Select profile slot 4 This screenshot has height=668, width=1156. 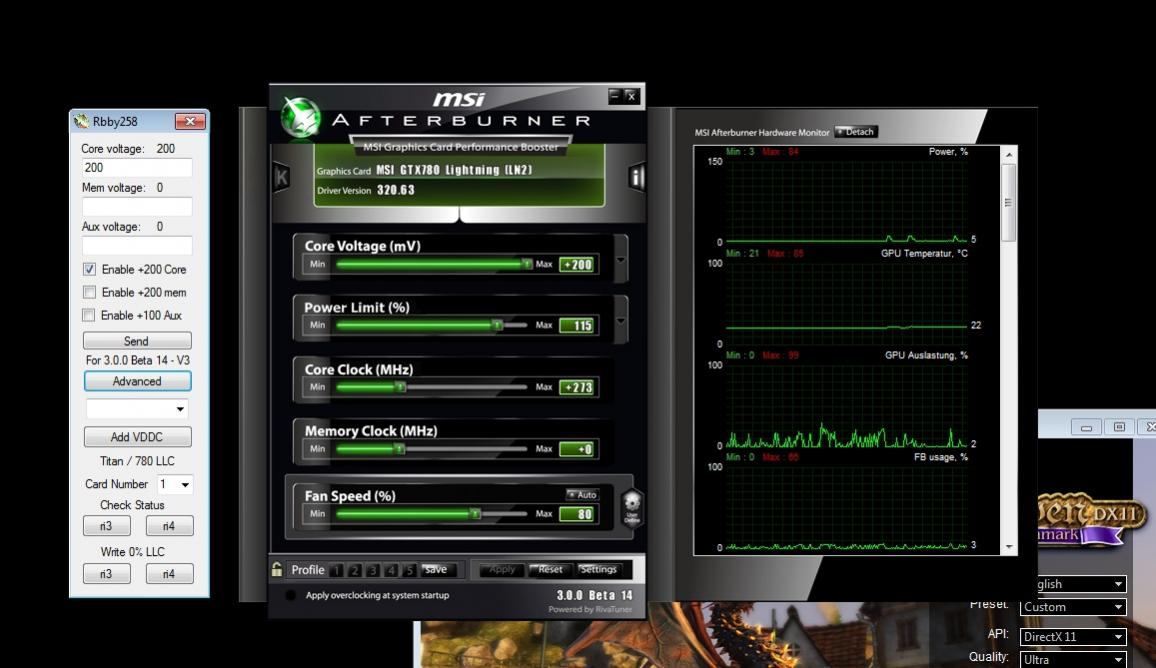391,570
